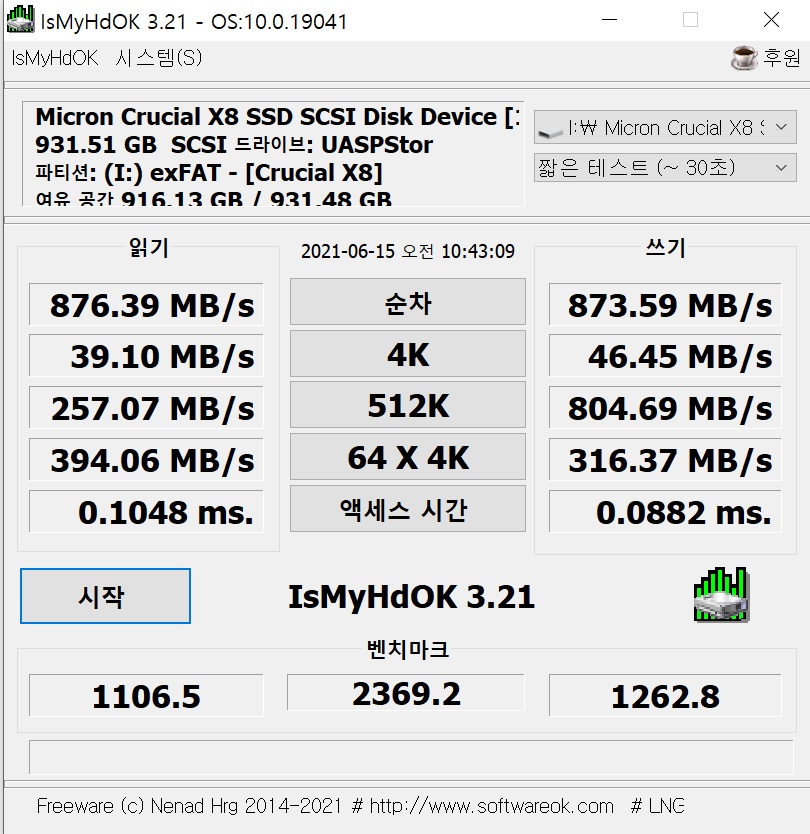Open the IsMyHdOK menu
Screen dimensions: 810x834
coord(55,58)
